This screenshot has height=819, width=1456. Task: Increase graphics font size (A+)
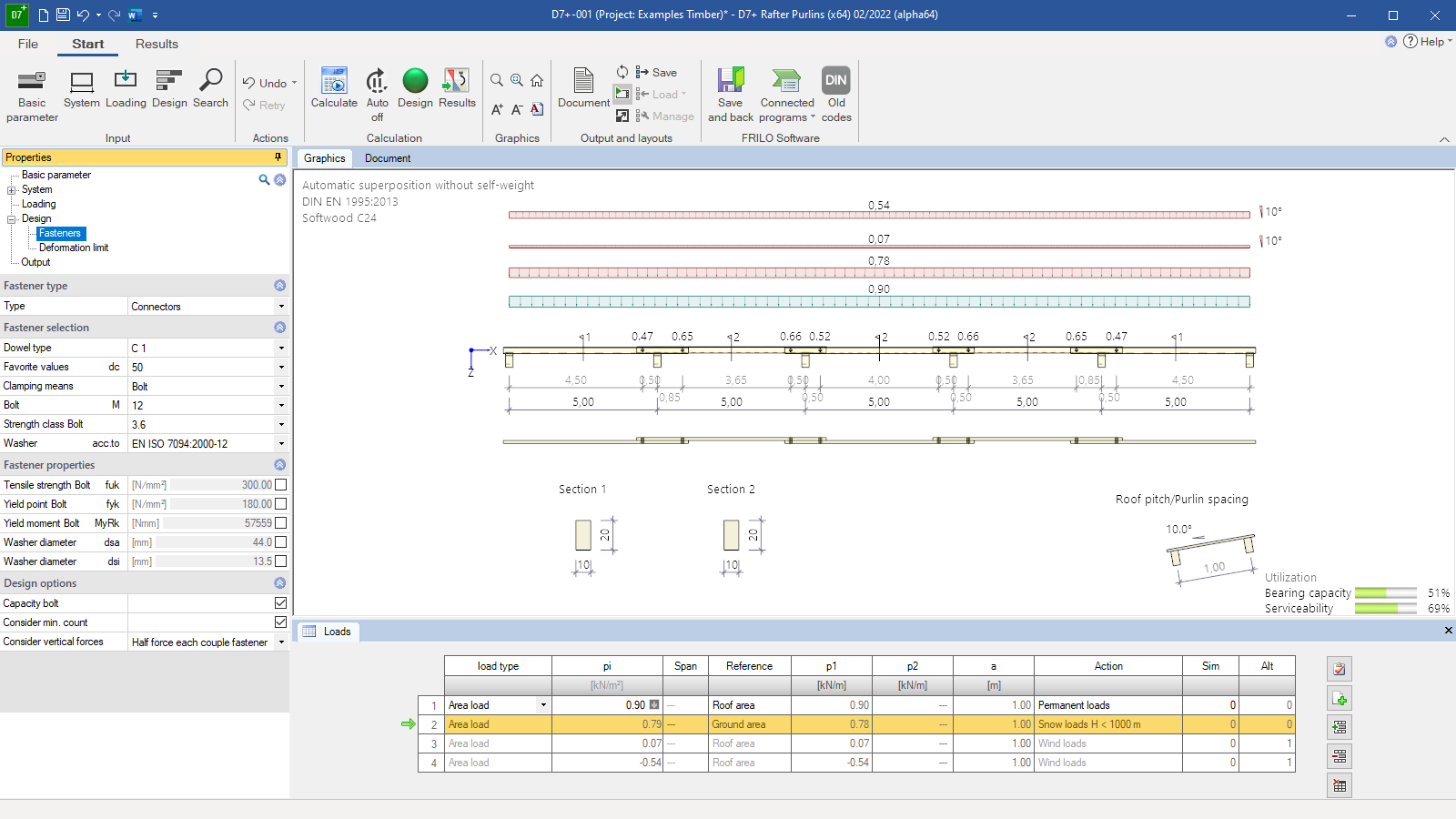coord(497,109)
